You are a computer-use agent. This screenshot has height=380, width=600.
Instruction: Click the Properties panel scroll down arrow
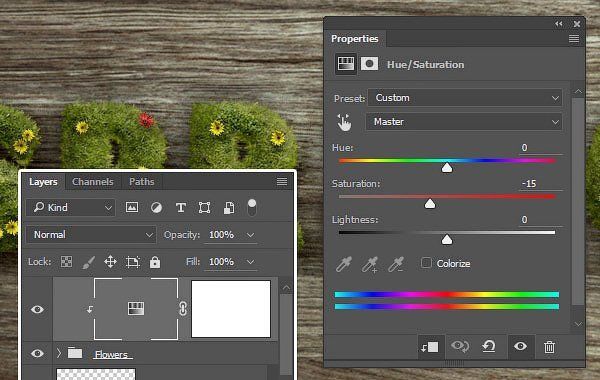578,324
